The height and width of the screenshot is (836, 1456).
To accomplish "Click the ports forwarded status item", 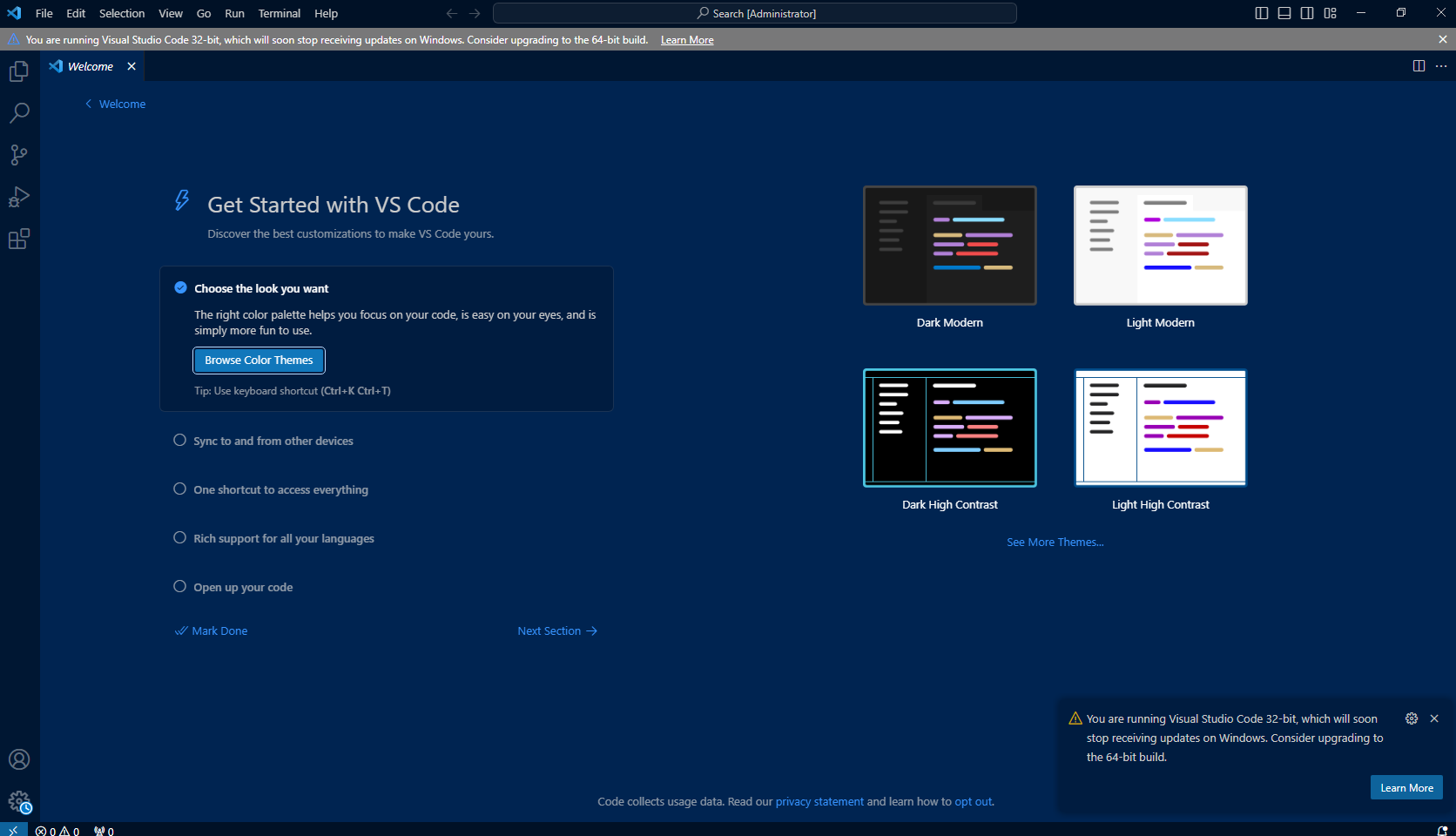I will click(104, 831).
